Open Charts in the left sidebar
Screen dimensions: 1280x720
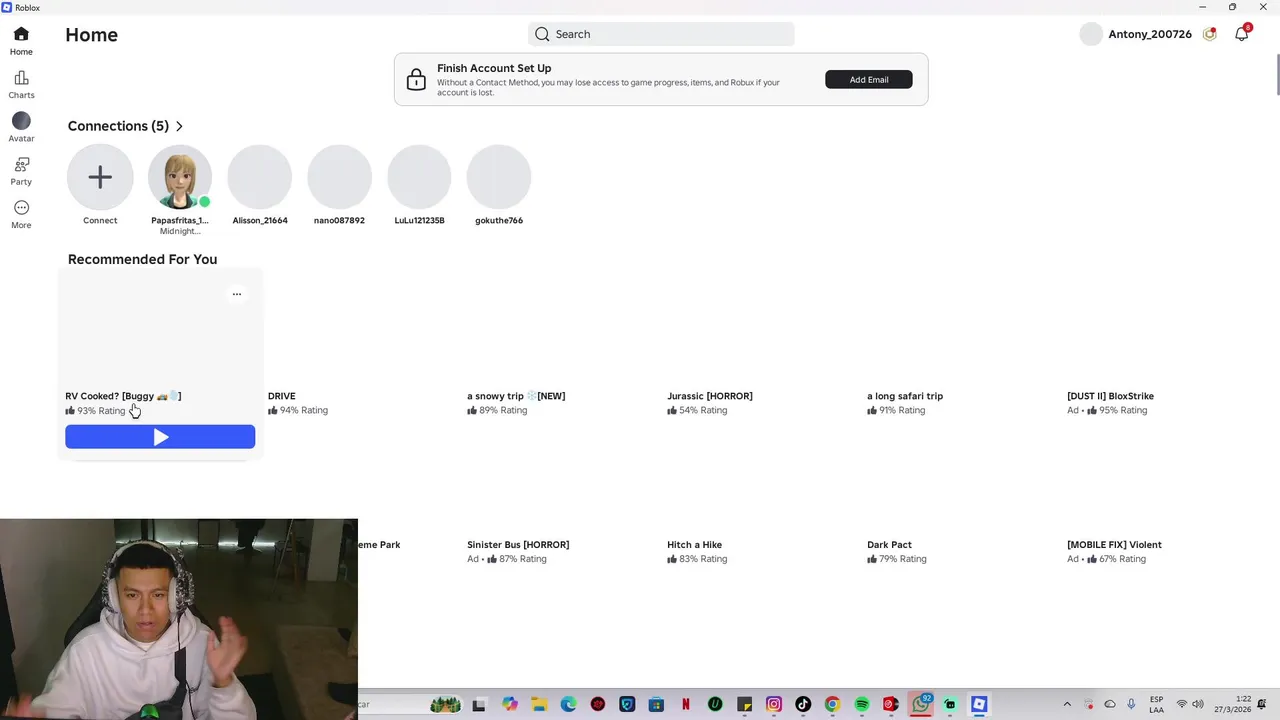click(21, 85)
